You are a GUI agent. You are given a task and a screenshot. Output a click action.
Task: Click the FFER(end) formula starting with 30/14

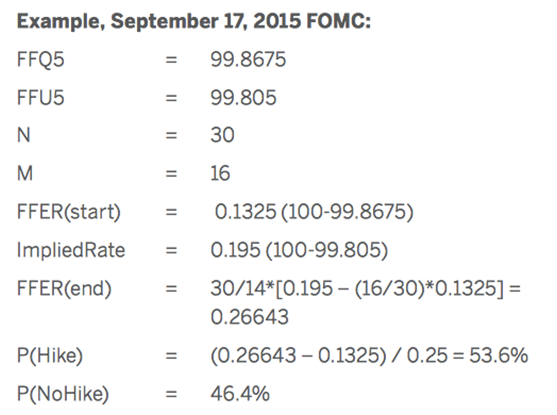coord(366,288)
